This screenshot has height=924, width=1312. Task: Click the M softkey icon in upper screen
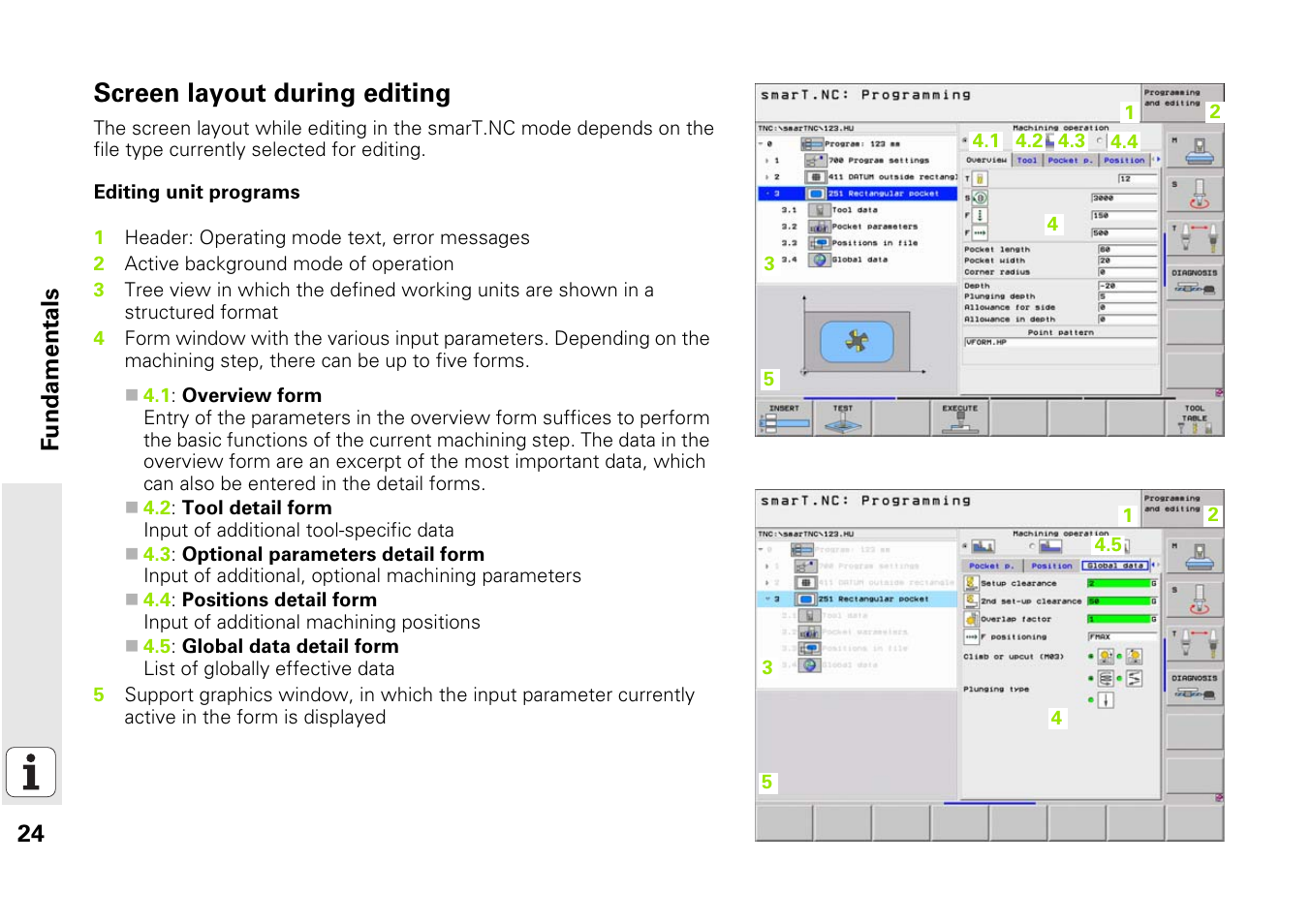(1194, 150)
